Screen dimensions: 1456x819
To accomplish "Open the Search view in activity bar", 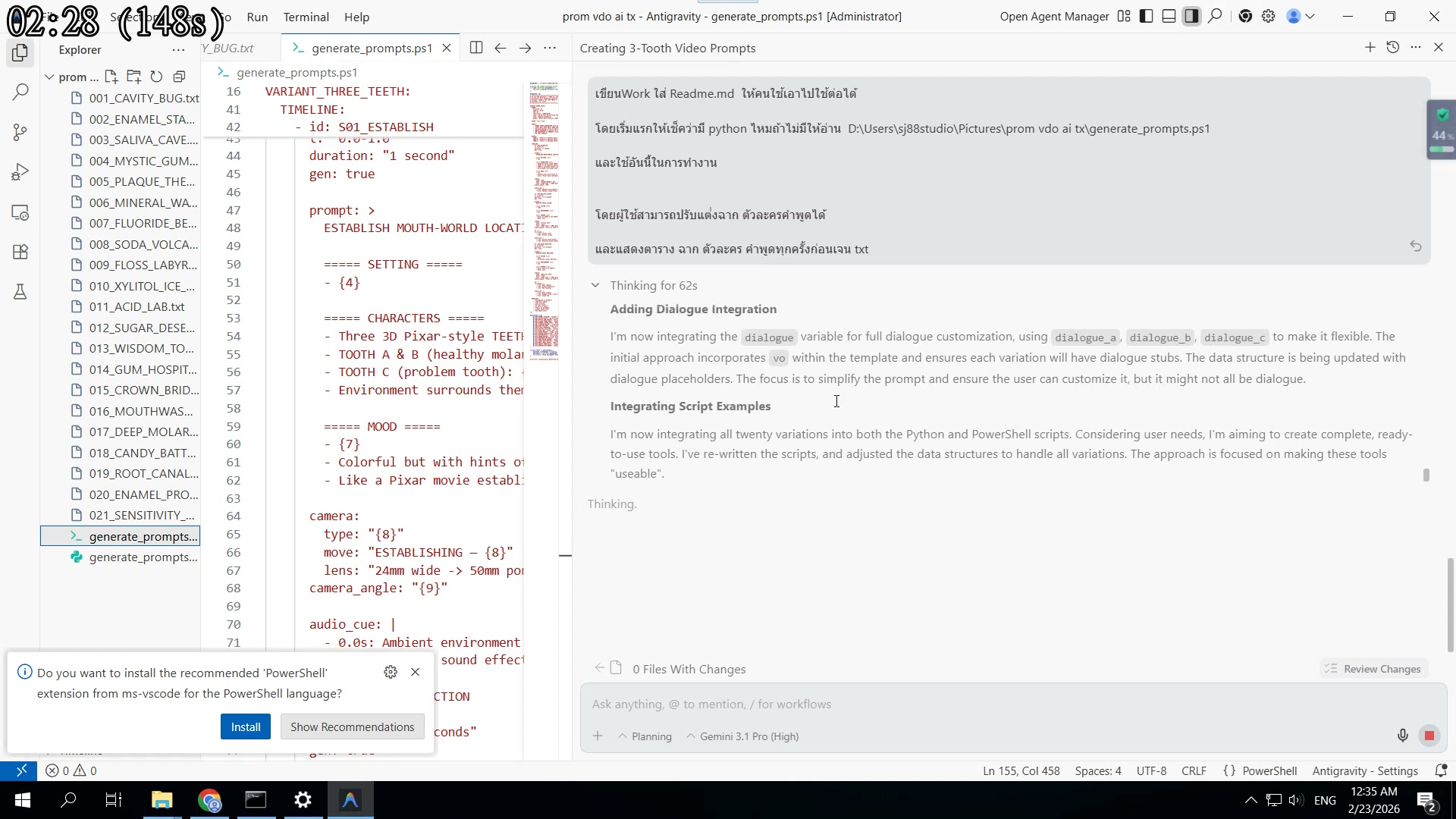I will [x=20, y=93].
